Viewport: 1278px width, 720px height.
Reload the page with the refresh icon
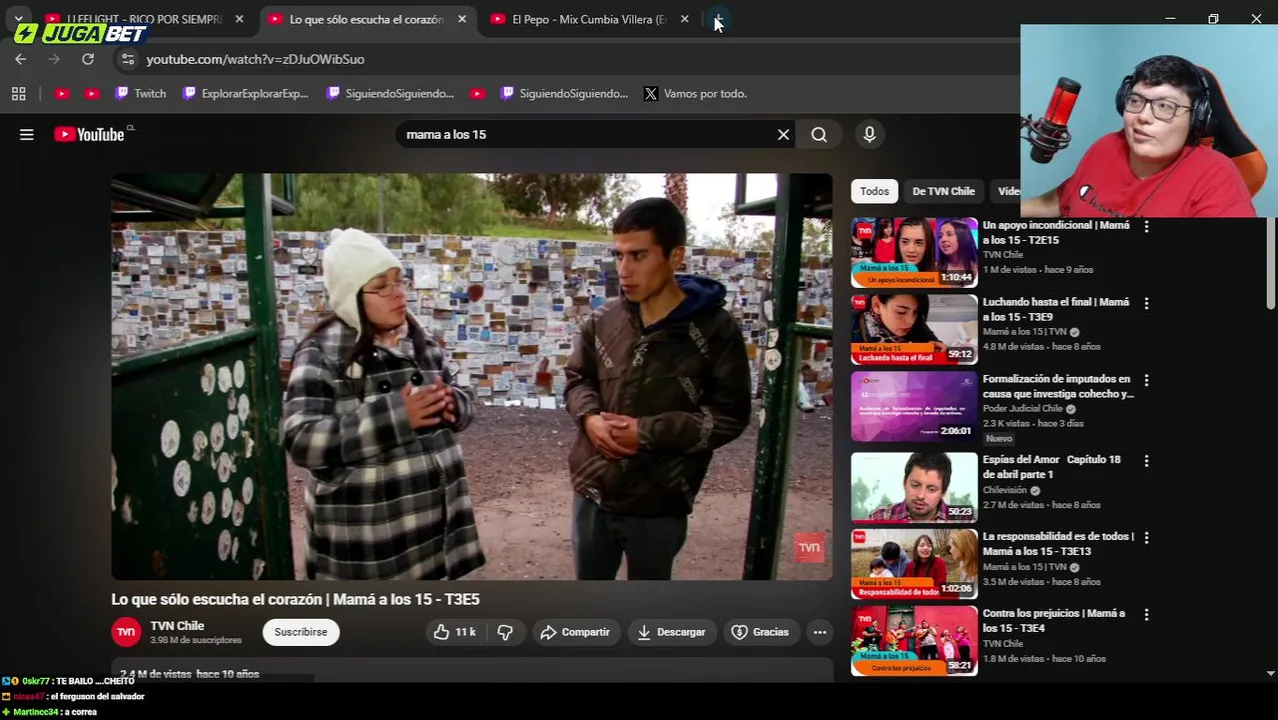(88, 59)
